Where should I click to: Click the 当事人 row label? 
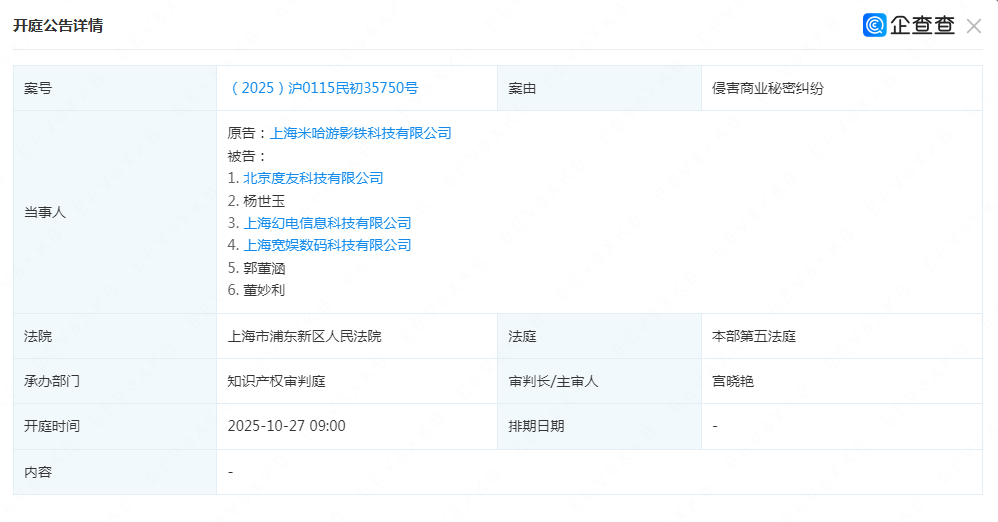click(45, 212)
